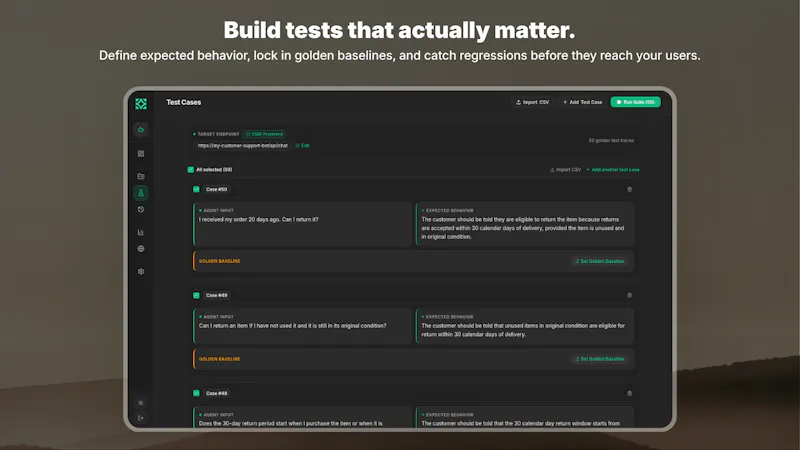Uncheck the Case #50 checkbox
The height and width of the screenshot is (450, 800).
(196, 189)
